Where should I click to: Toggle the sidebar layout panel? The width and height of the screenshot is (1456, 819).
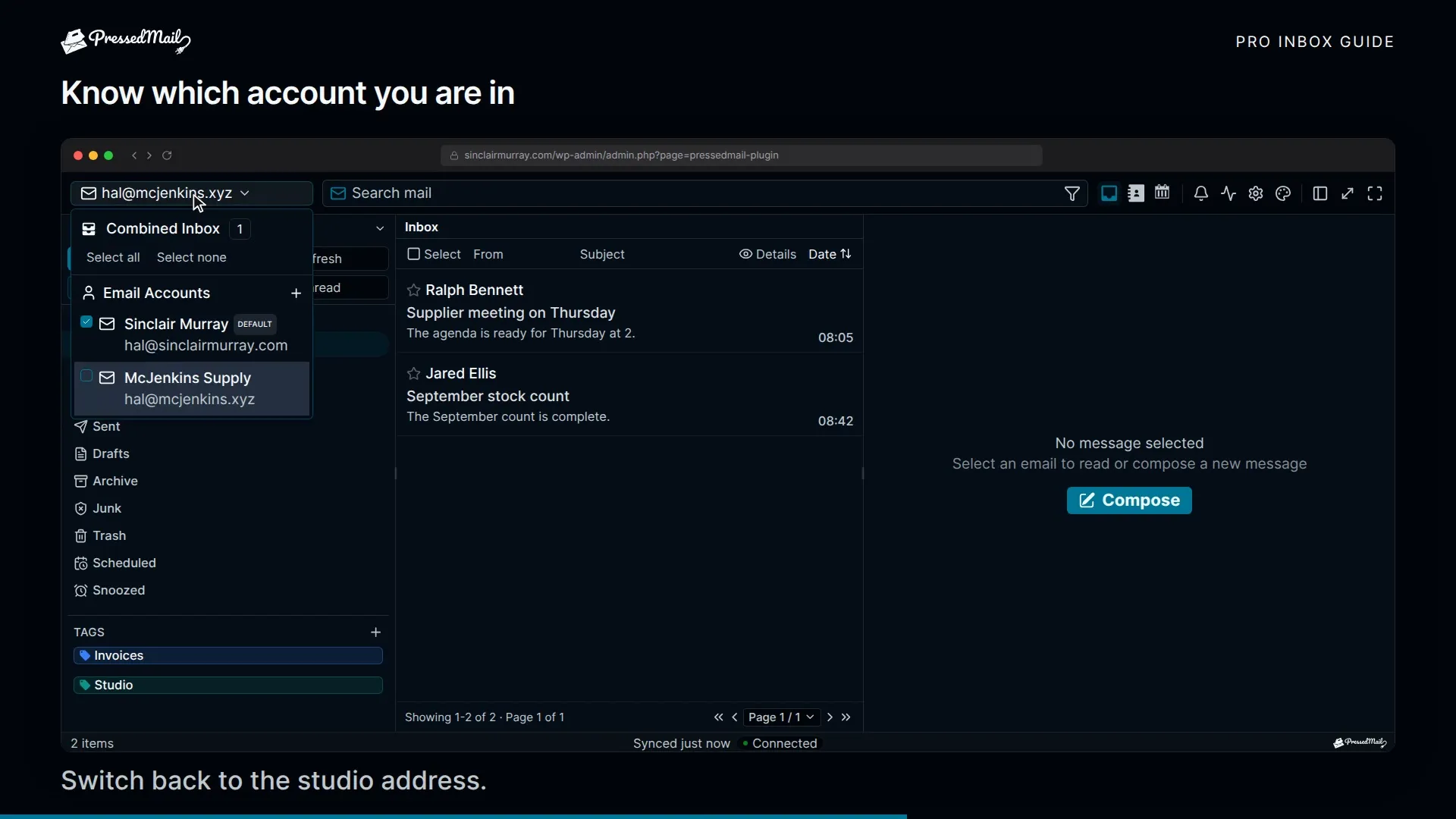[x=1319, y=194]
